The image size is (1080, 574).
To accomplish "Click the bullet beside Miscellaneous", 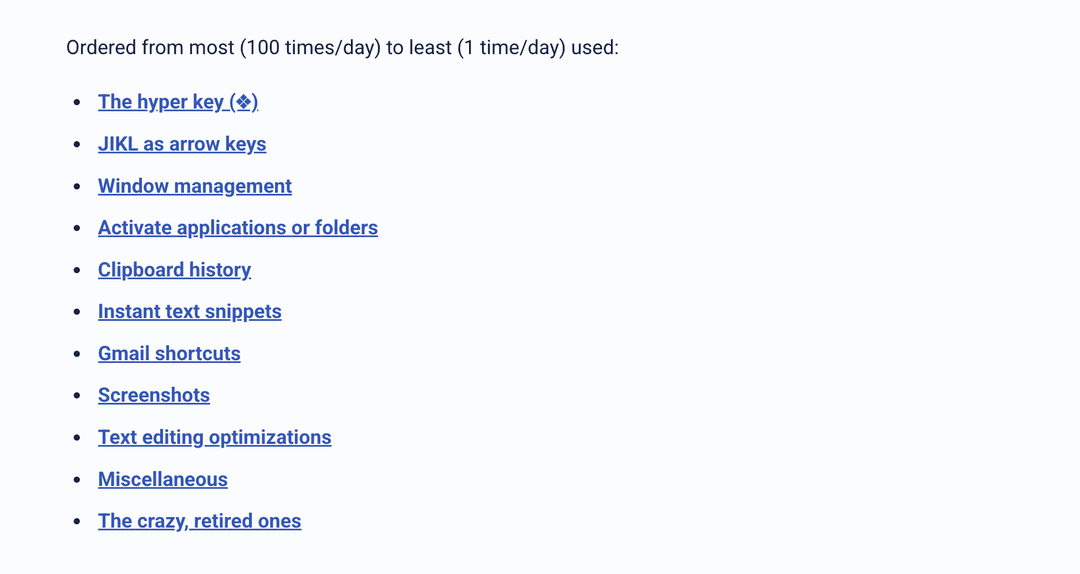I will pyautogui.click(x=77, y=481).
